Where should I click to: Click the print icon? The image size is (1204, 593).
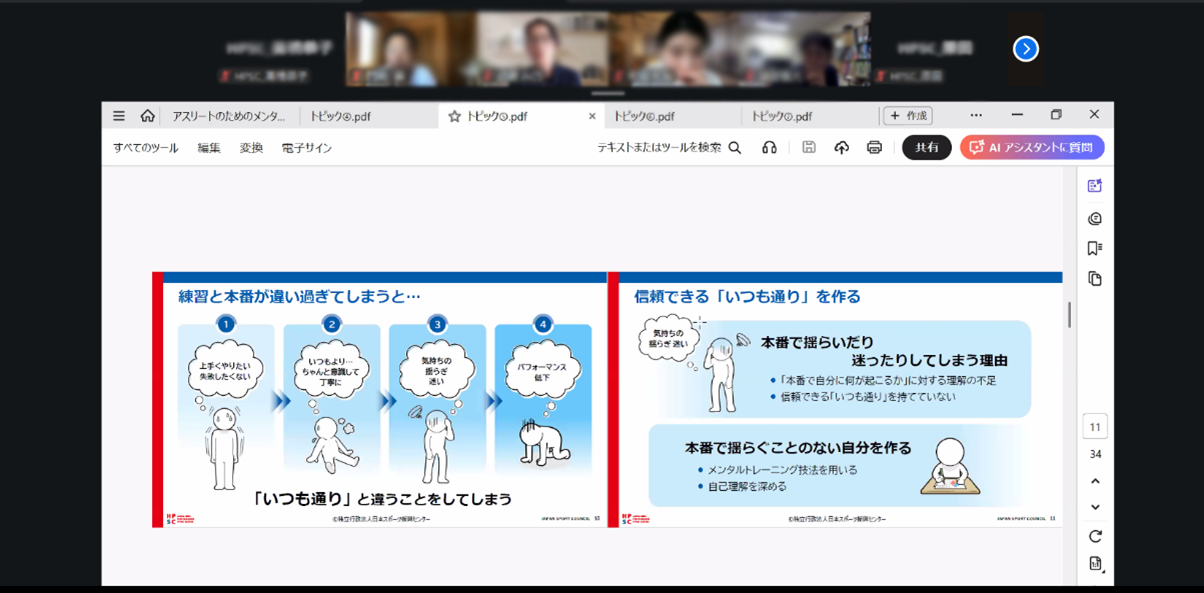[x=874, y=148]
